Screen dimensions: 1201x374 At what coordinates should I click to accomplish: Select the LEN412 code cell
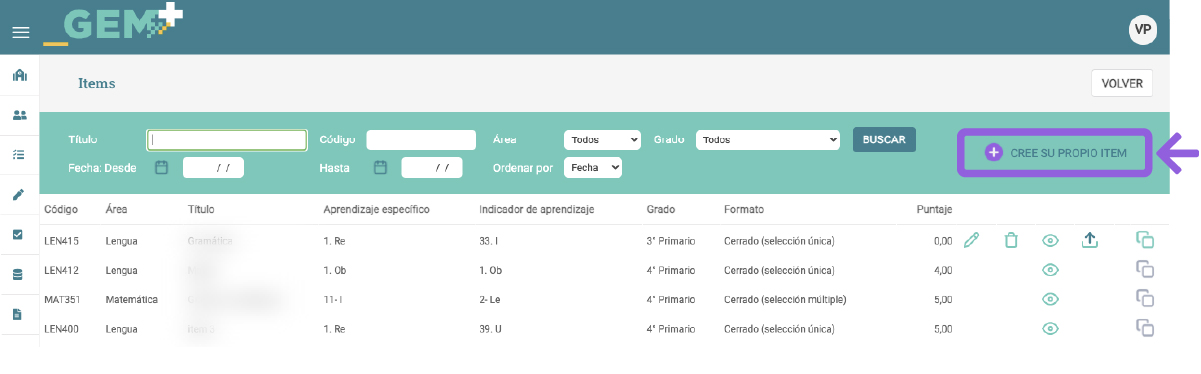tap(62, 270)
